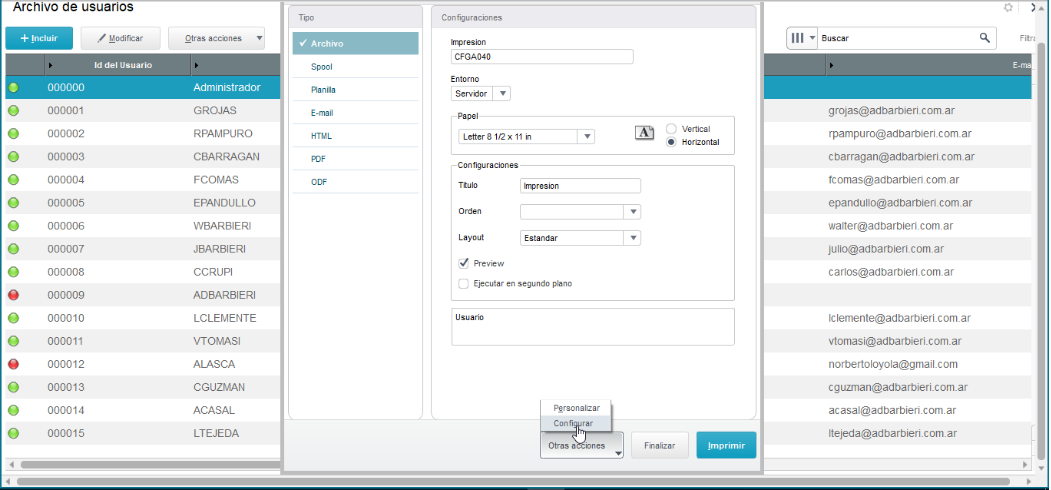Choose Personalizar from the popup menu

576,408
